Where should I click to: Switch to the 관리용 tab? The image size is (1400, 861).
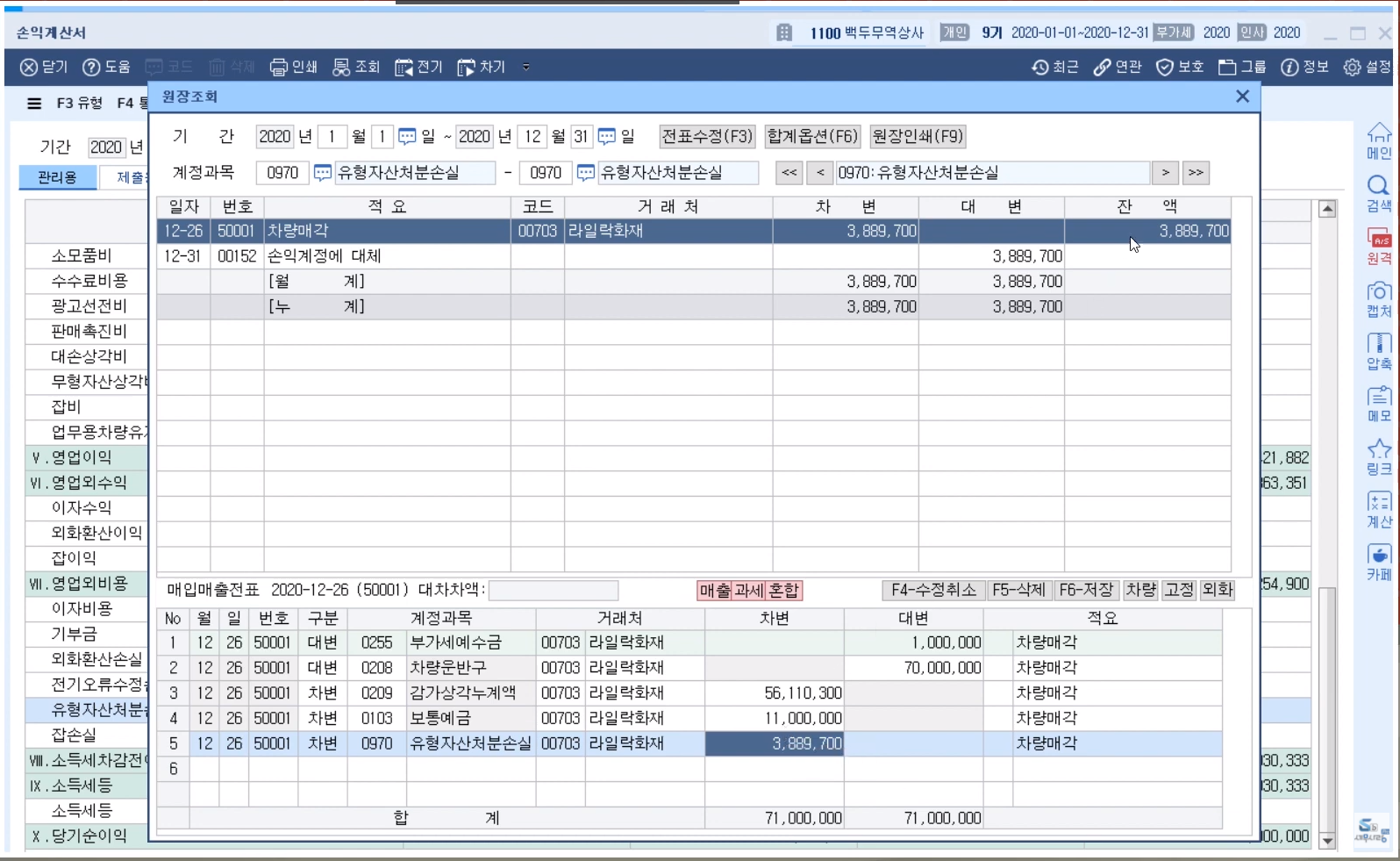point(57,177)
